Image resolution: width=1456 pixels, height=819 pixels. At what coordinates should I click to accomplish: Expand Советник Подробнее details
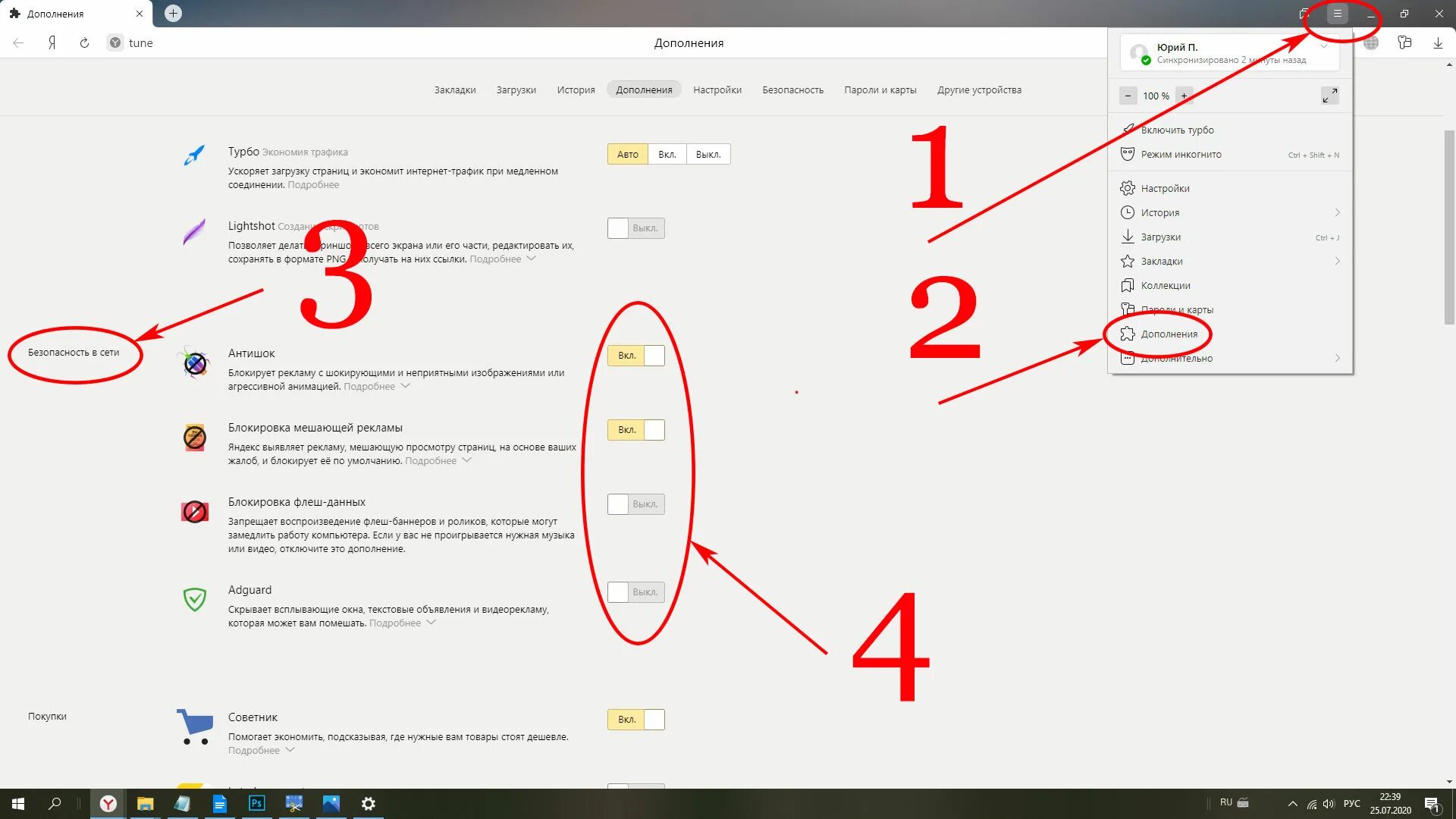[262, 751]
